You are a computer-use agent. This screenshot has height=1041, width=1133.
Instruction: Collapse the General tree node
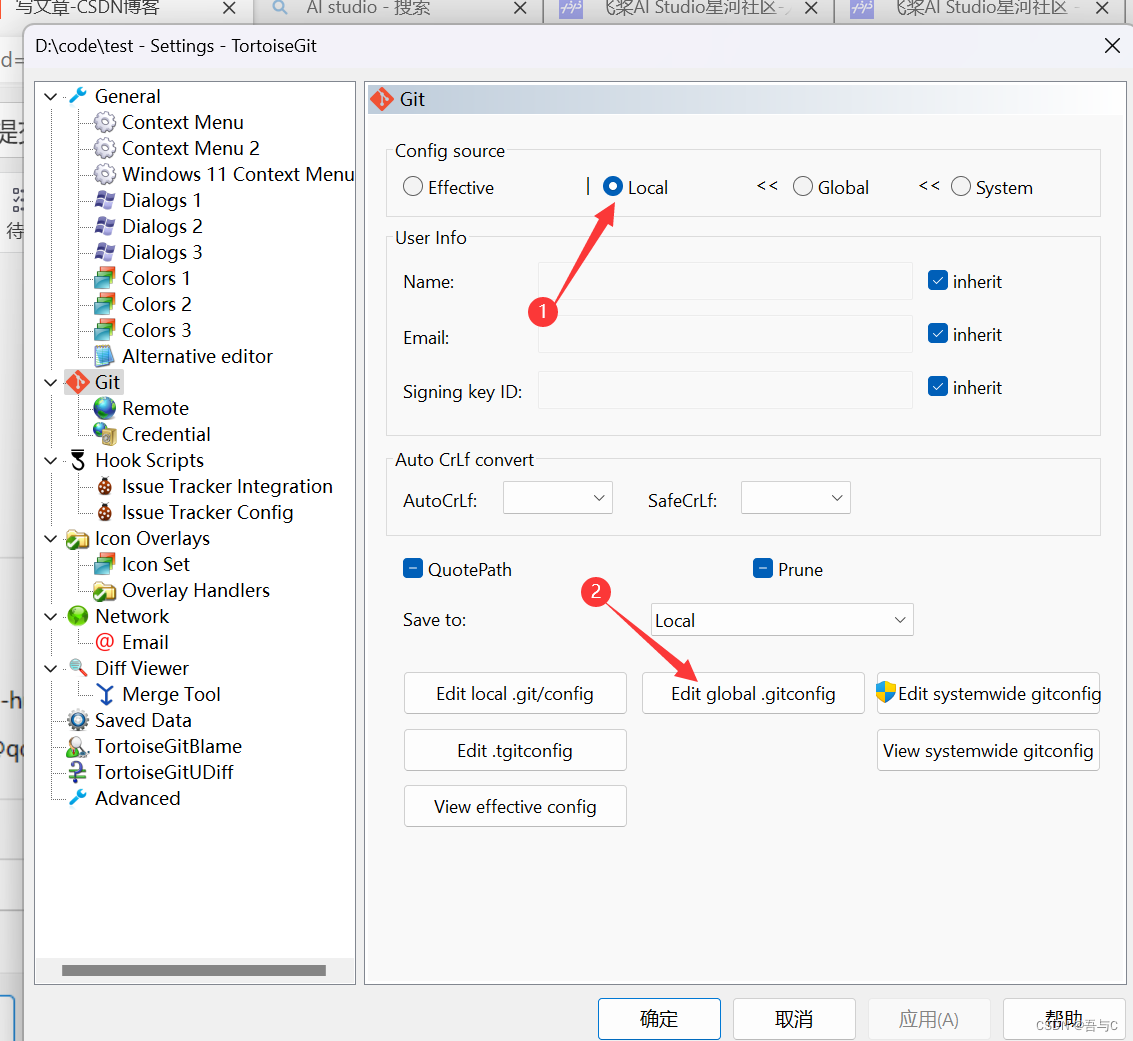pyautogui.click(x=51, y=96)
